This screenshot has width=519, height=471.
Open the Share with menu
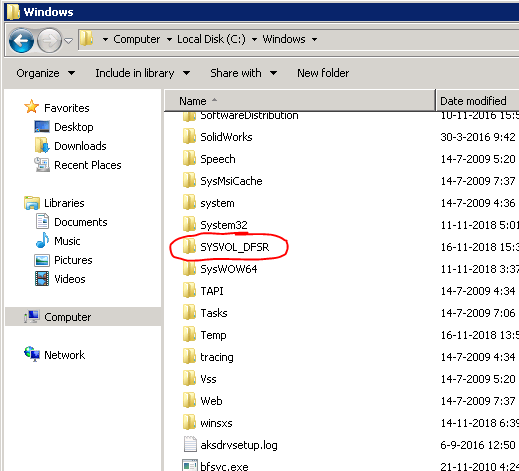click(244, 73)
